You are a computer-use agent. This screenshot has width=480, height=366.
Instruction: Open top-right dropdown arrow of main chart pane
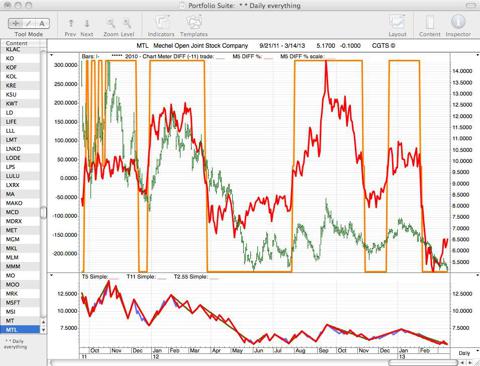click(478, 55)
